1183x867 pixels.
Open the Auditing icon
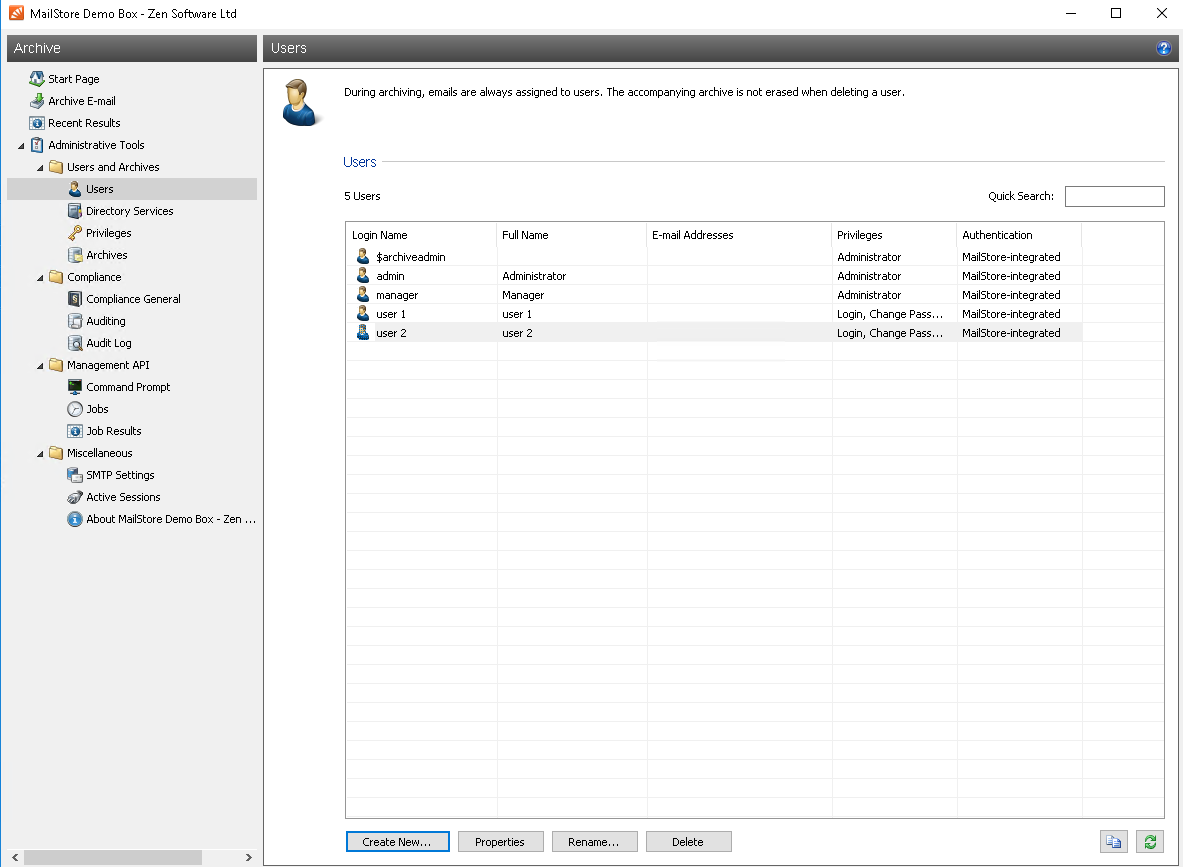click(x=74, y=321)
